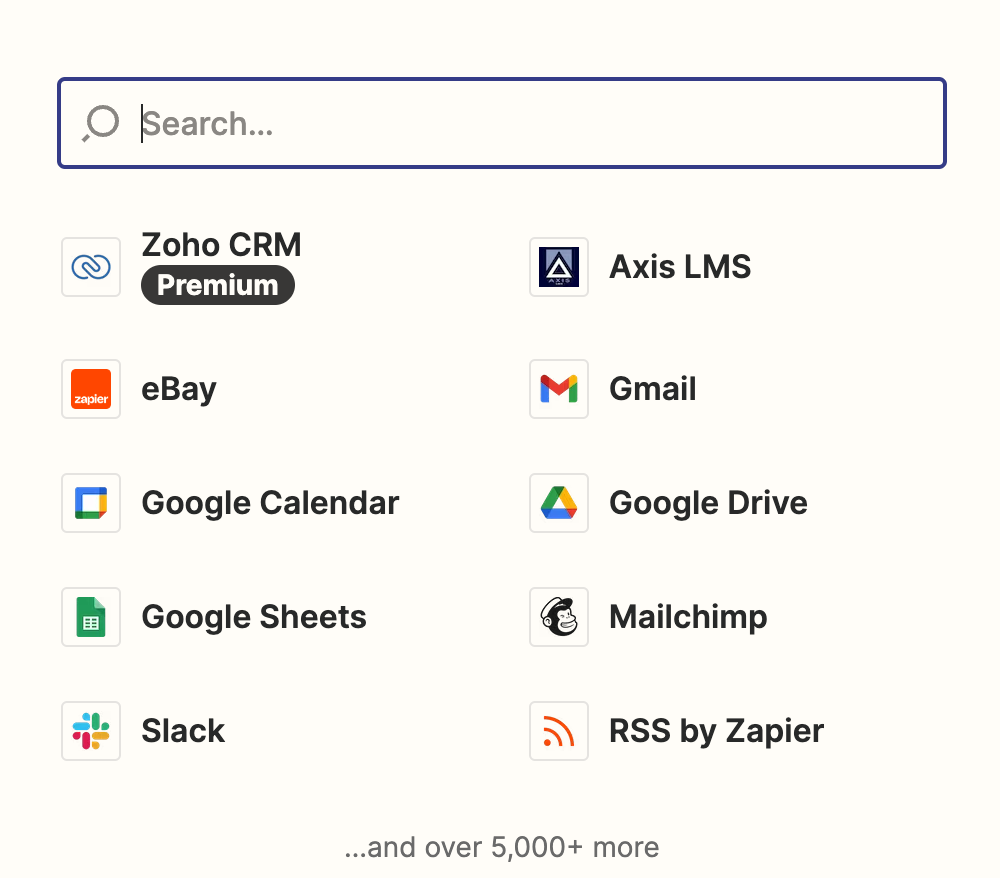Image resolution: width=1000 pixels, height=878 pixels.
Task: Choose Axis LMS from the app list
Action: (x=680, y=267)
